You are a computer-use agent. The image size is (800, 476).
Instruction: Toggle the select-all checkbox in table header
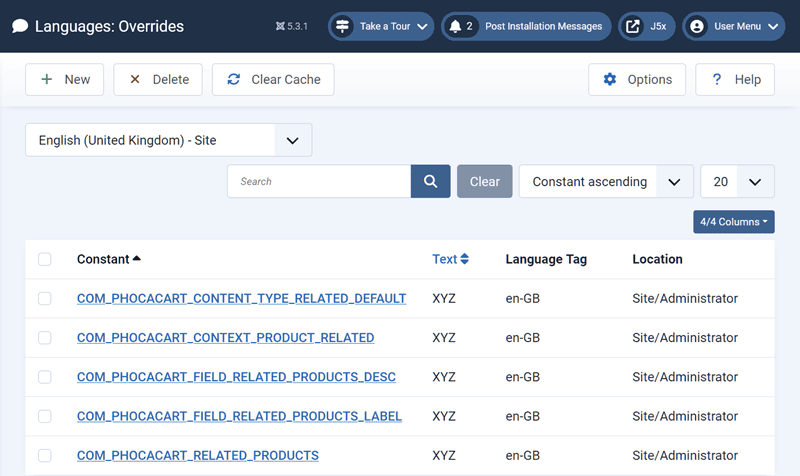click(45, 260)
